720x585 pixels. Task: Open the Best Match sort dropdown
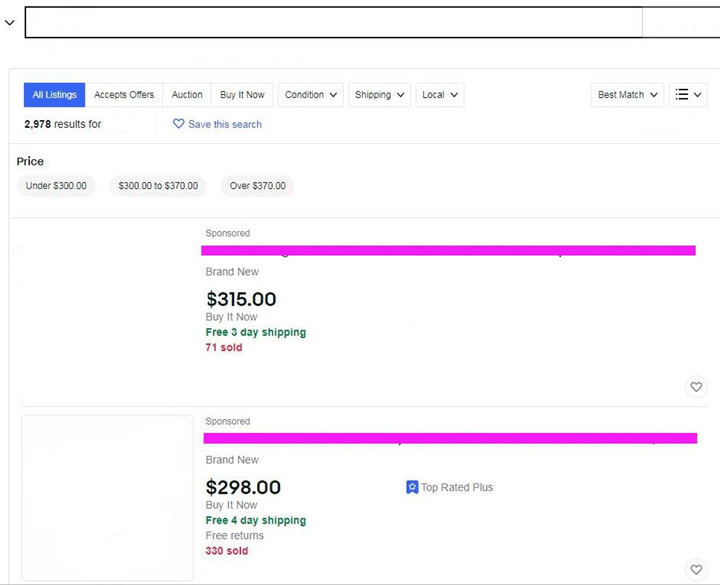(x=627, y=95)
